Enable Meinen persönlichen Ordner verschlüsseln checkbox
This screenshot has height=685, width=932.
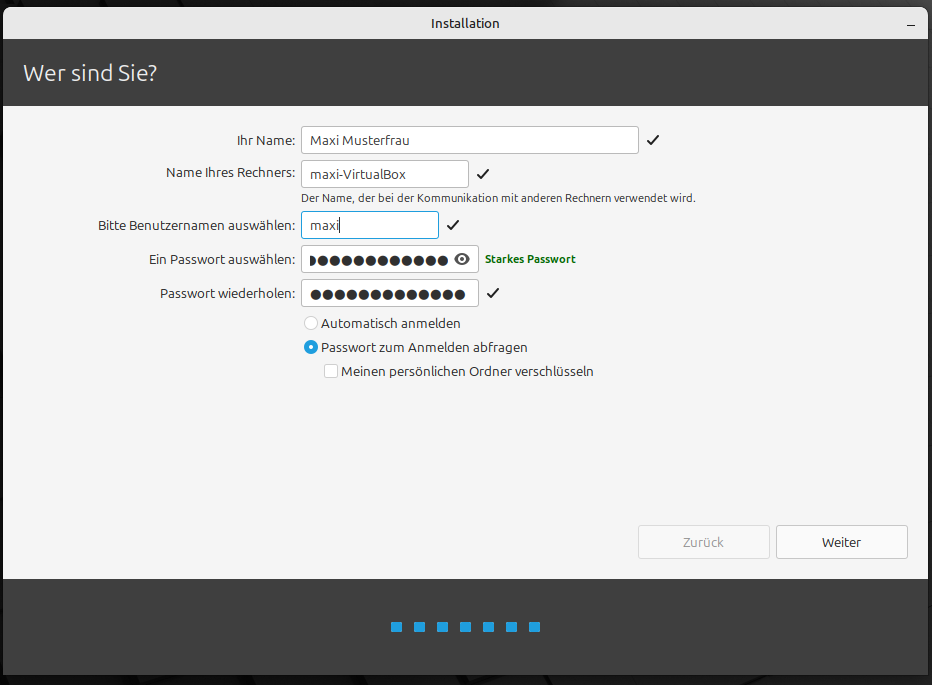[331, 371]
